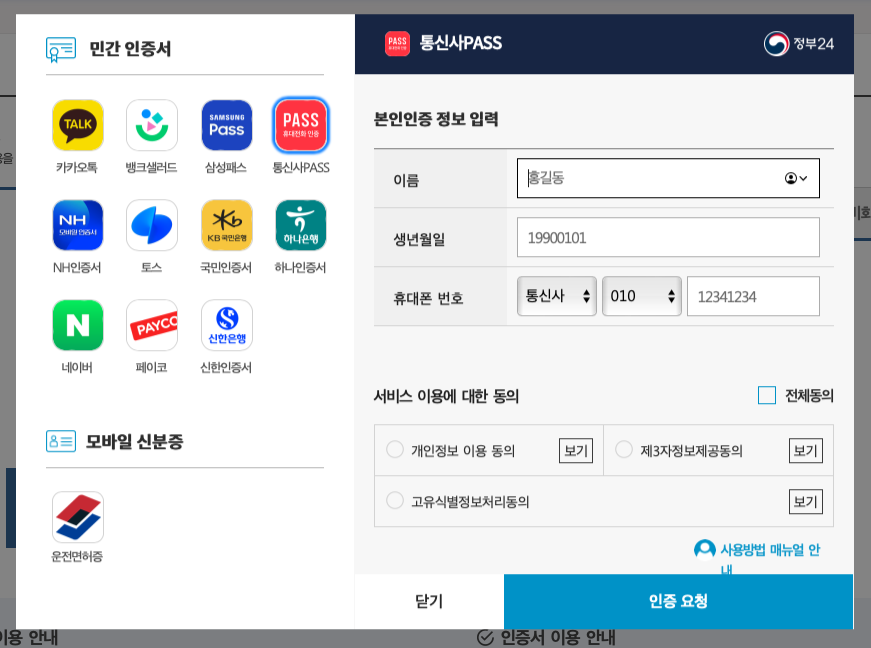871x648 pixels.
Task: Click the 민간 인증서 heading
Action: tap(130, 49)
